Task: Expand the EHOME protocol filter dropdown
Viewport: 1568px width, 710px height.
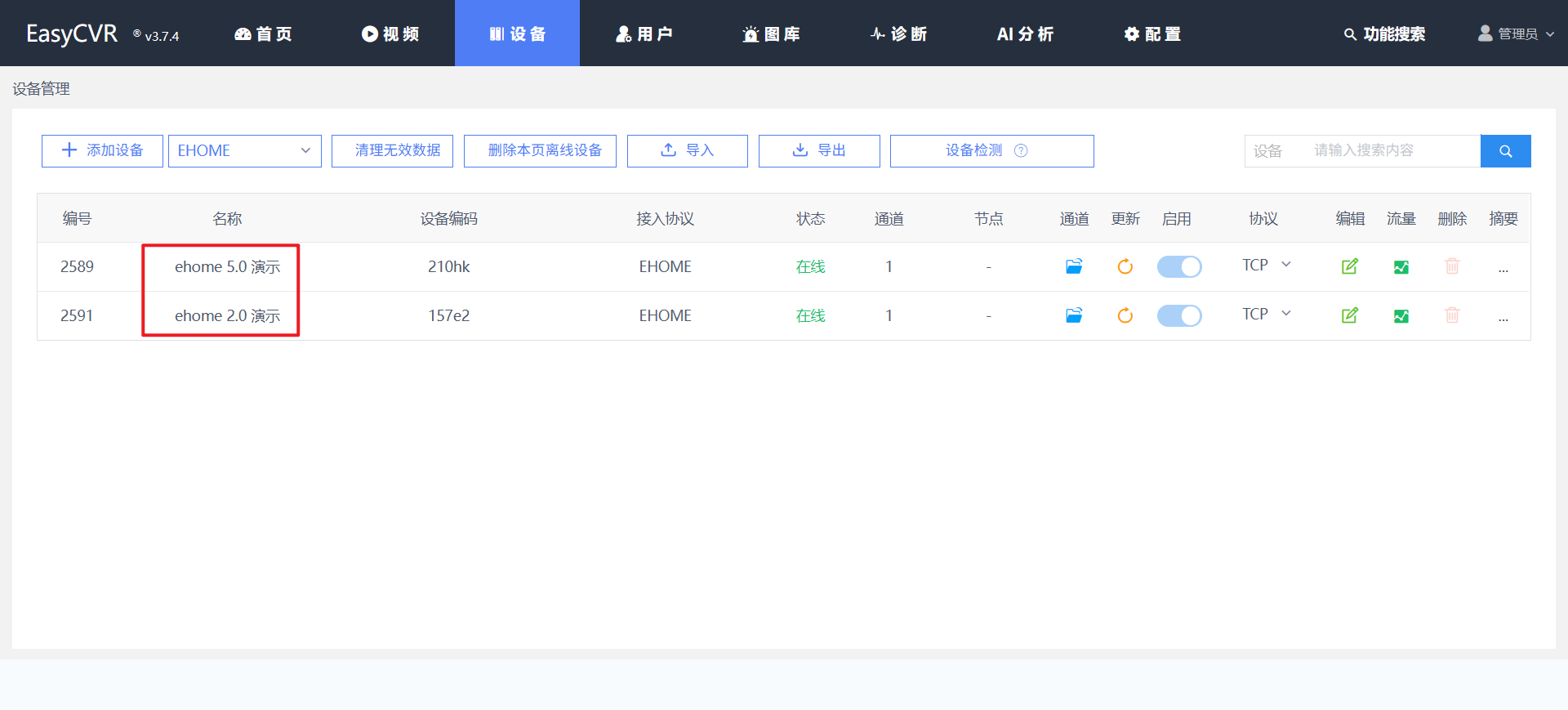Action: [244, 151]
